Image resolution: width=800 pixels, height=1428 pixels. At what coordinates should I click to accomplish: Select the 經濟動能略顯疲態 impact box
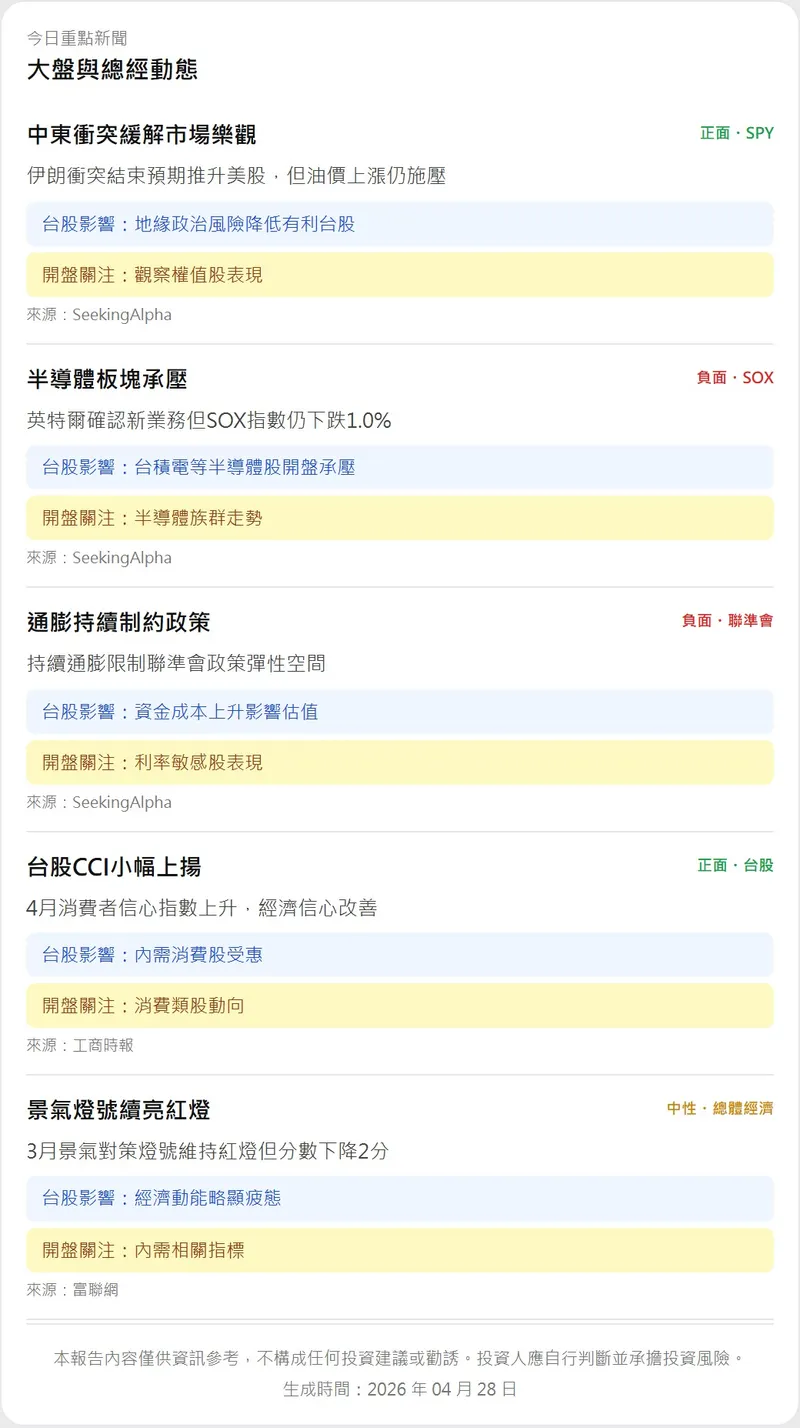pyautogui.click(x=399, y=1197)
